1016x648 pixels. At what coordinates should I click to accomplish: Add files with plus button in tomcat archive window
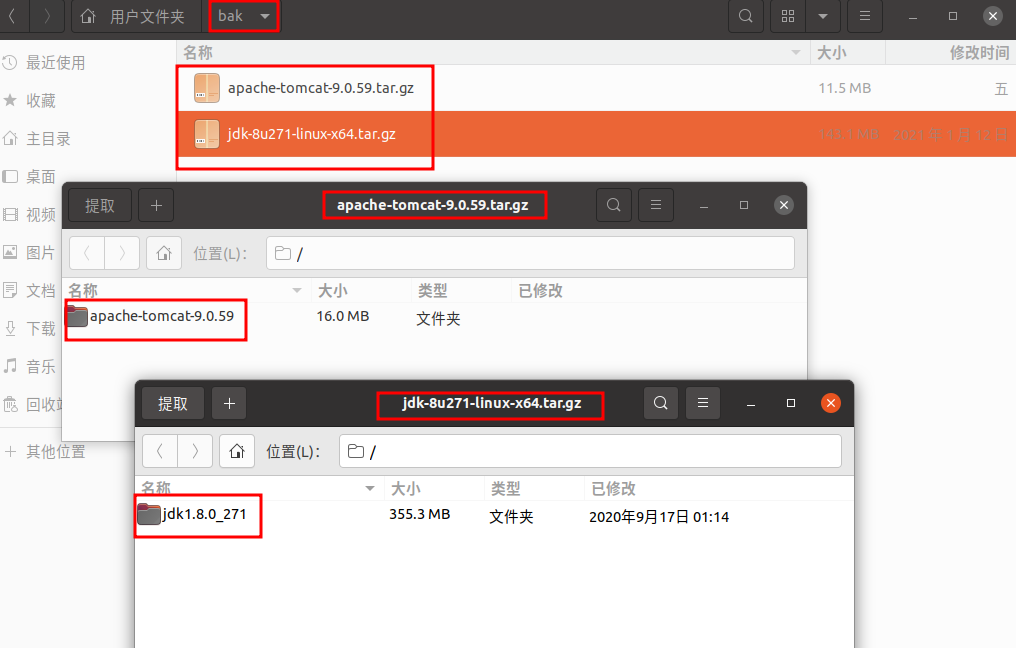(x=156, y=205)
